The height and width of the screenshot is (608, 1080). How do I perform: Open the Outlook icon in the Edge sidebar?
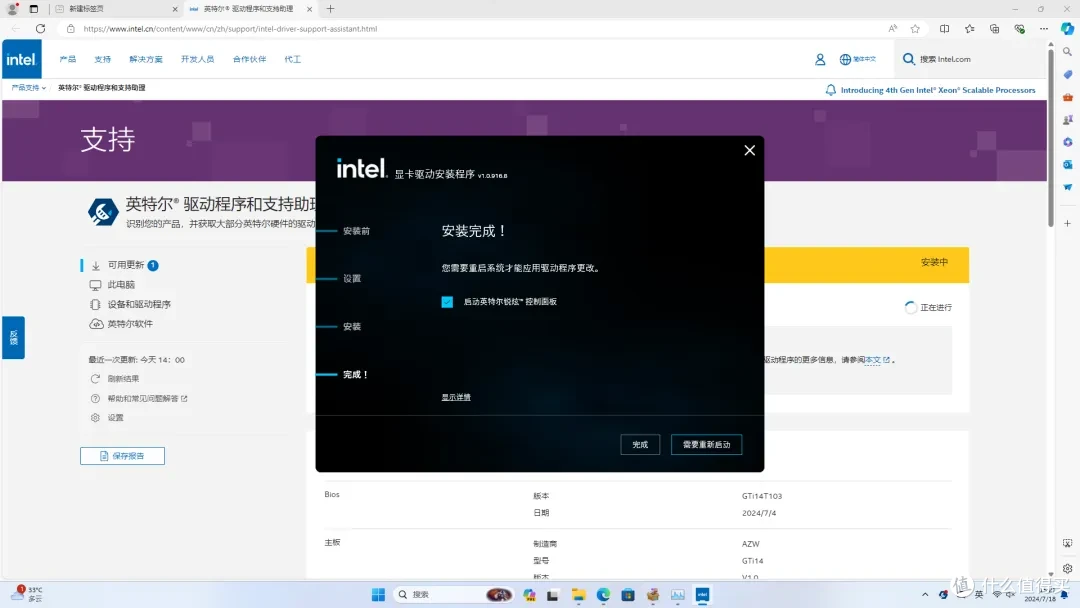pyautogui.click(x=1067, y=165)
